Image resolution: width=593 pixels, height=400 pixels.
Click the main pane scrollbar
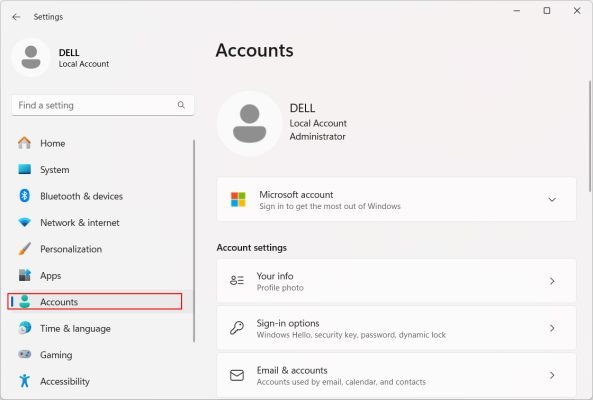(589, 136)
